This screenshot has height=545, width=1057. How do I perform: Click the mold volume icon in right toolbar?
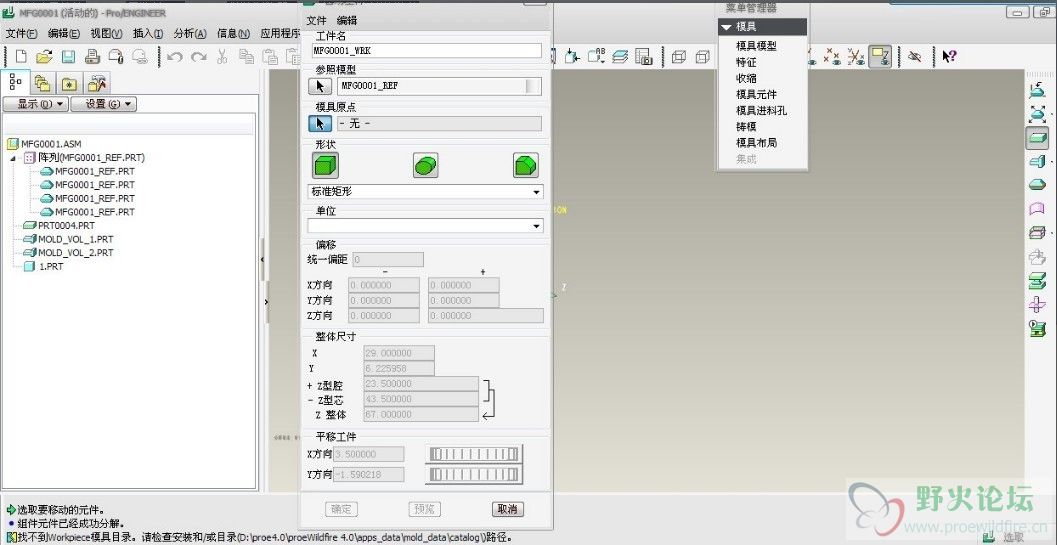coord(1037,161)
